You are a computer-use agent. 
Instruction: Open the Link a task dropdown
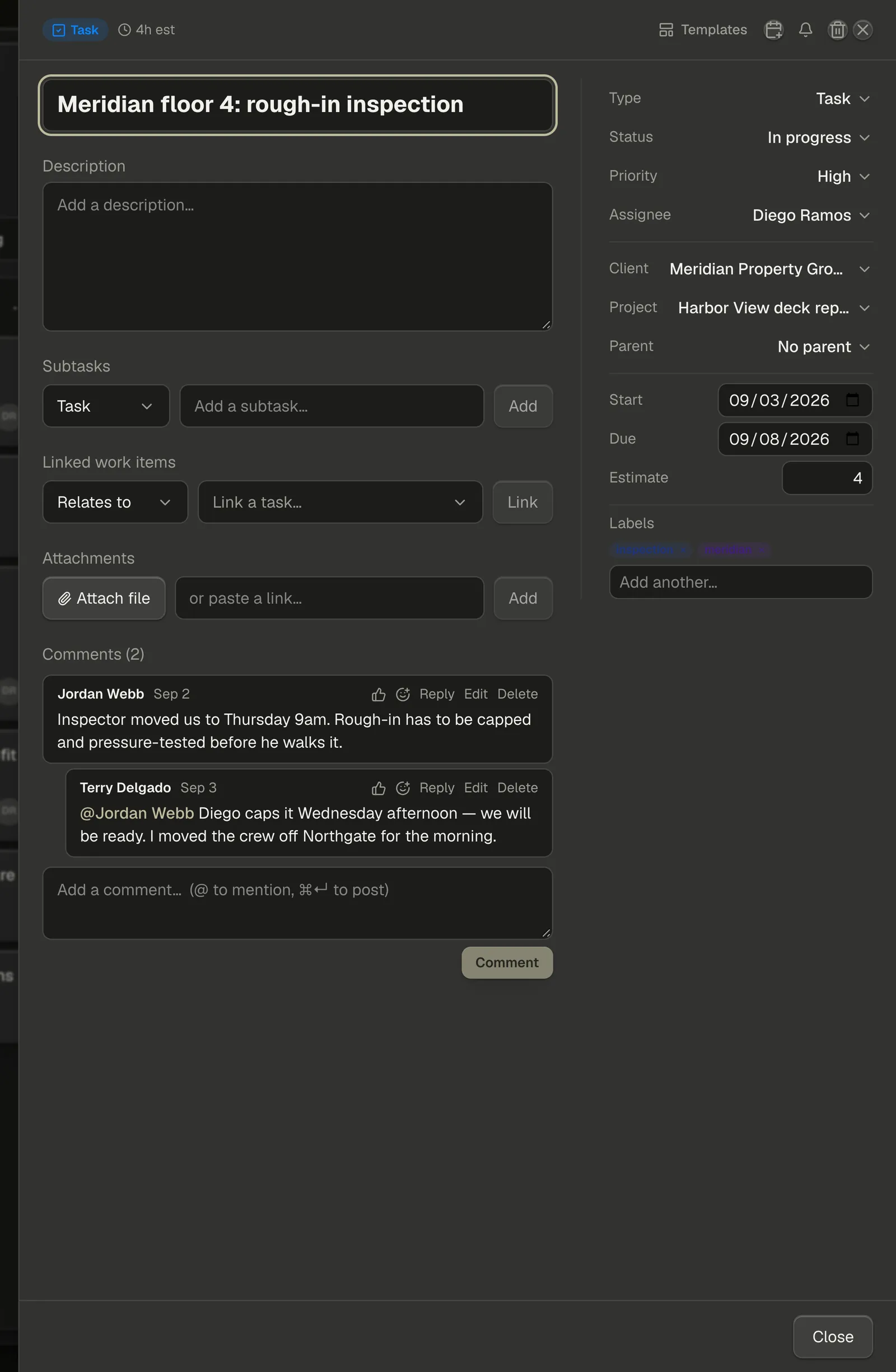pos(340,502)
